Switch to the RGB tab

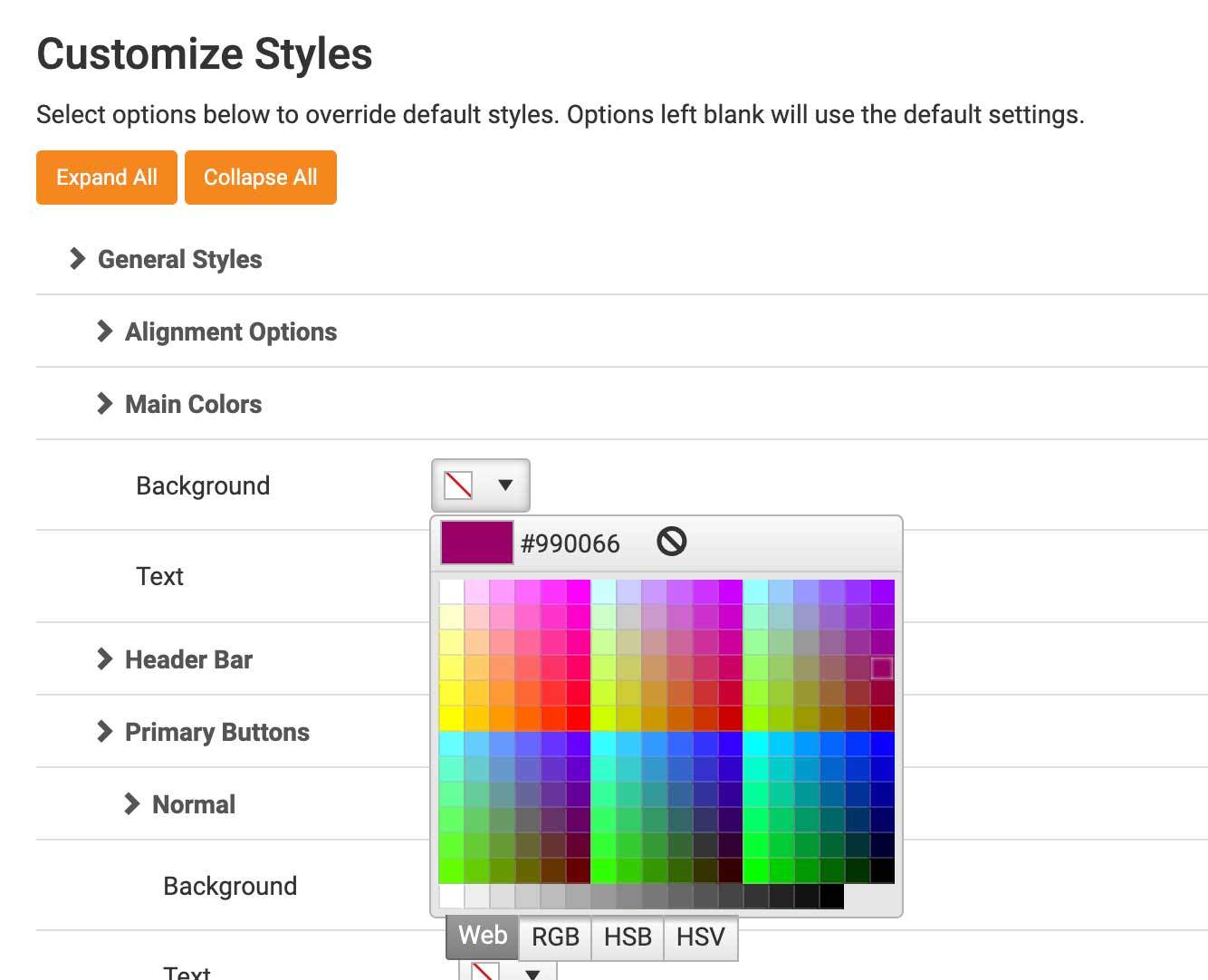coord(554,937)
